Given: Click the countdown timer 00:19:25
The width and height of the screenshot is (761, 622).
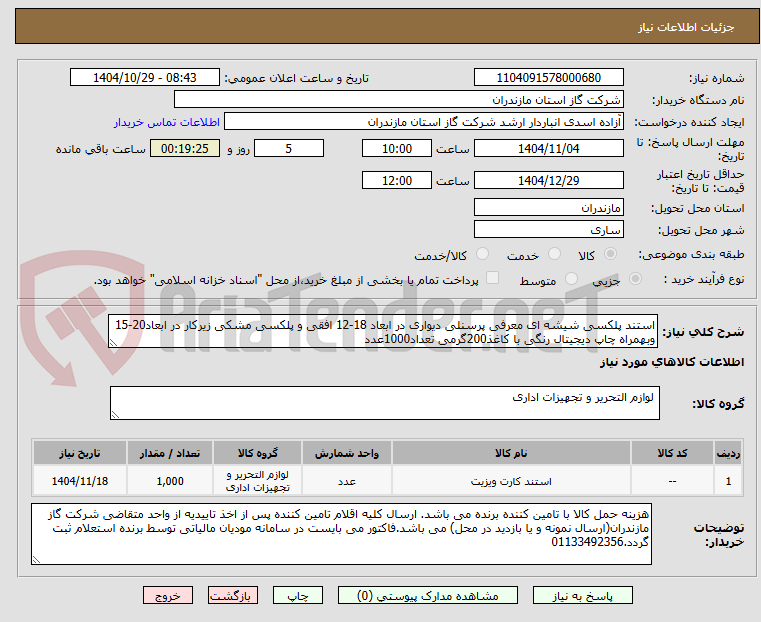Looking at the screenshot, I should 185,148.
